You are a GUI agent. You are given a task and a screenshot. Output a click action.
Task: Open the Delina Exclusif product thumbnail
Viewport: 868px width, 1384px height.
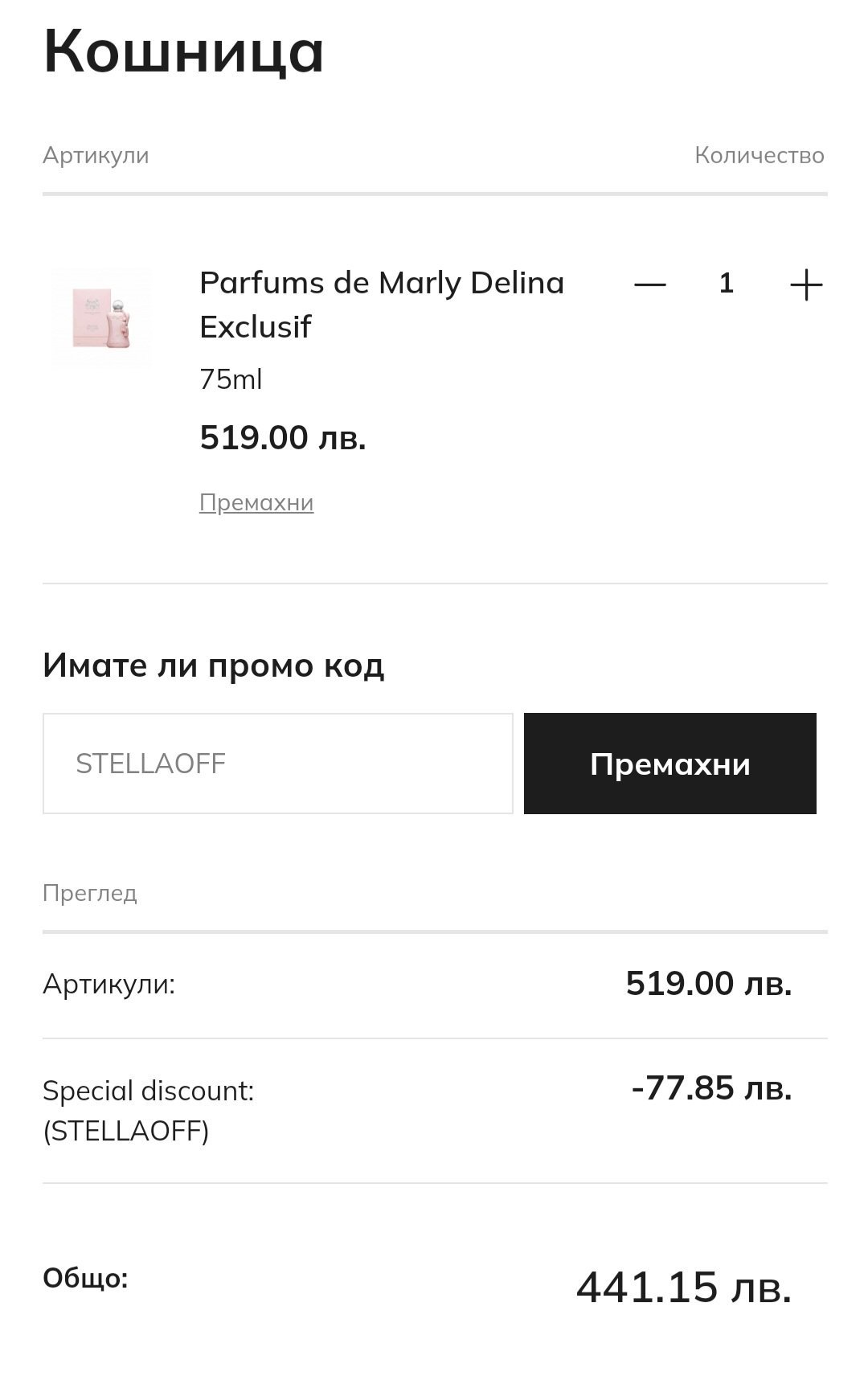click(102, 319)
